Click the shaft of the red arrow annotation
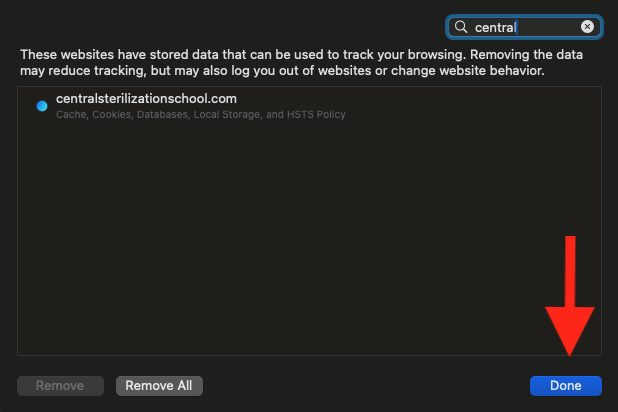 (570, 271)
